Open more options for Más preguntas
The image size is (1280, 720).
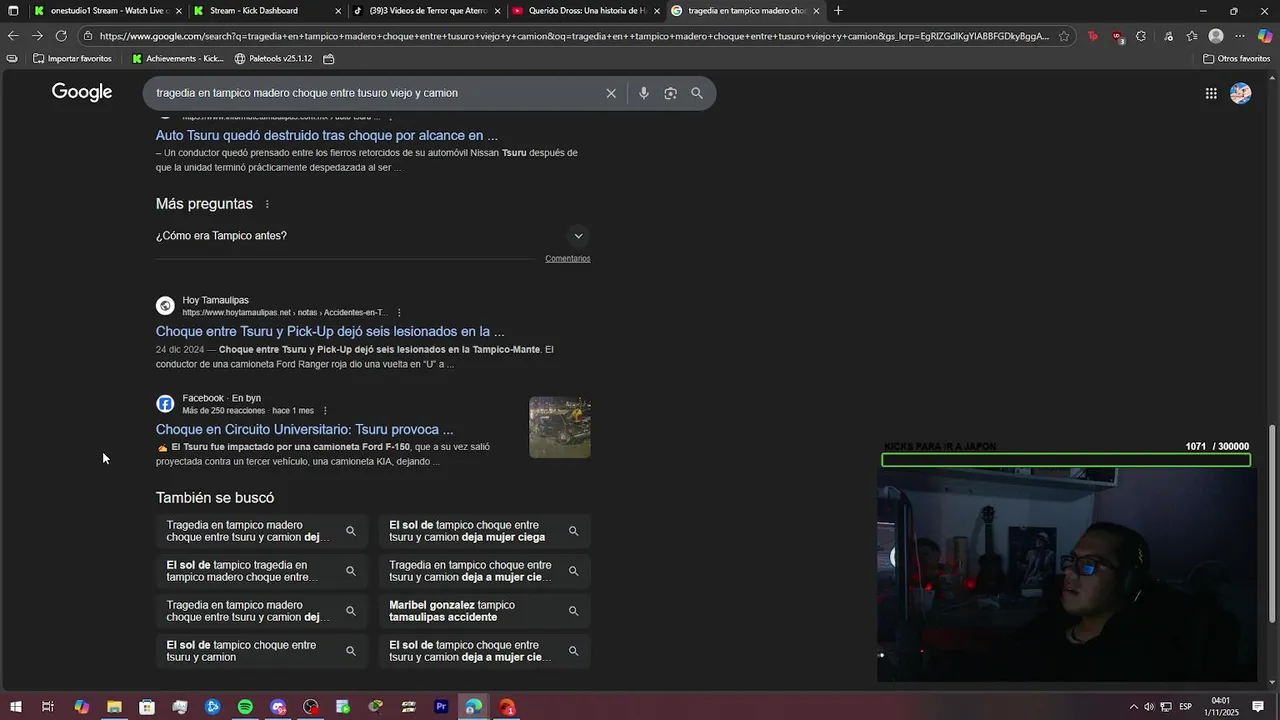click(267, 204)
